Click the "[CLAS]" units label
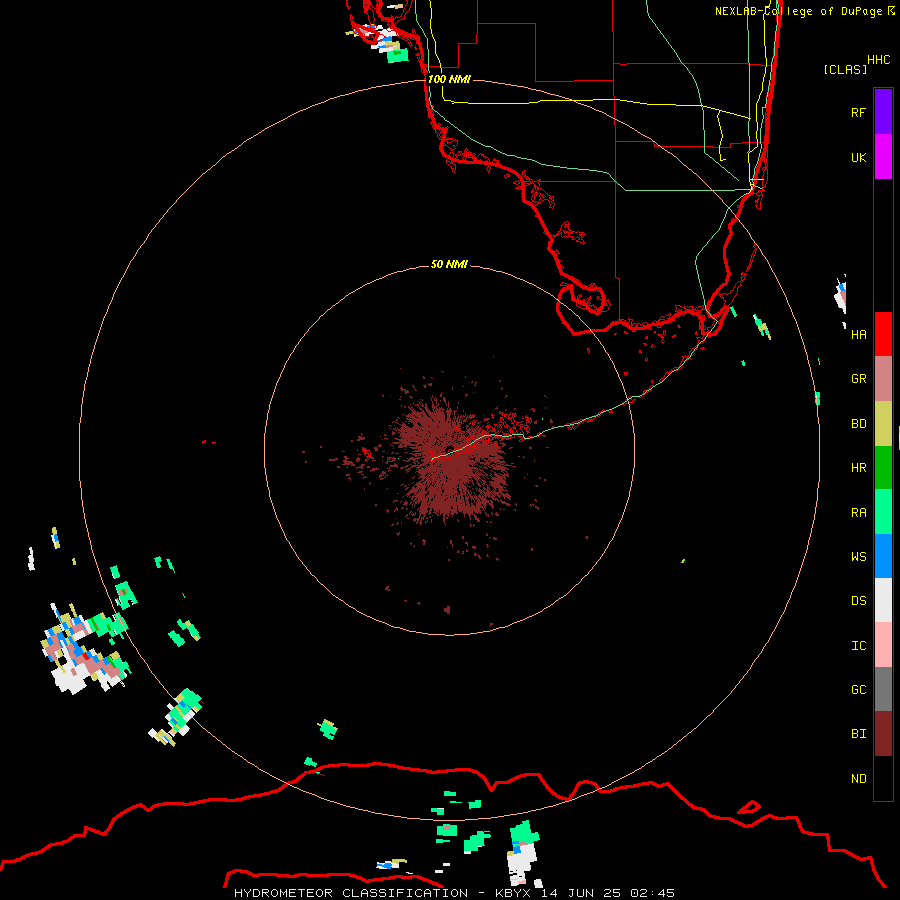Image resolution: width=900 pixels, height=900 pixels. [x=845, y=69]
